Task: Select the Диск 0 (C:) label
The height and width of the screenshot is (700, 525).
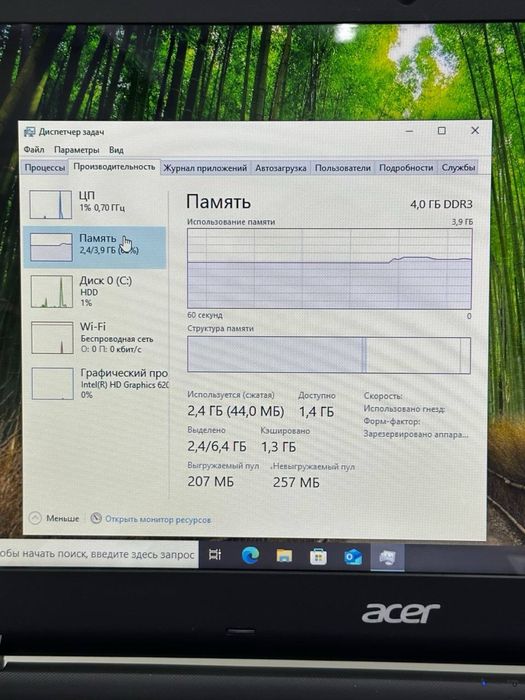Action: pyautogui.click(x=106, y=281)
